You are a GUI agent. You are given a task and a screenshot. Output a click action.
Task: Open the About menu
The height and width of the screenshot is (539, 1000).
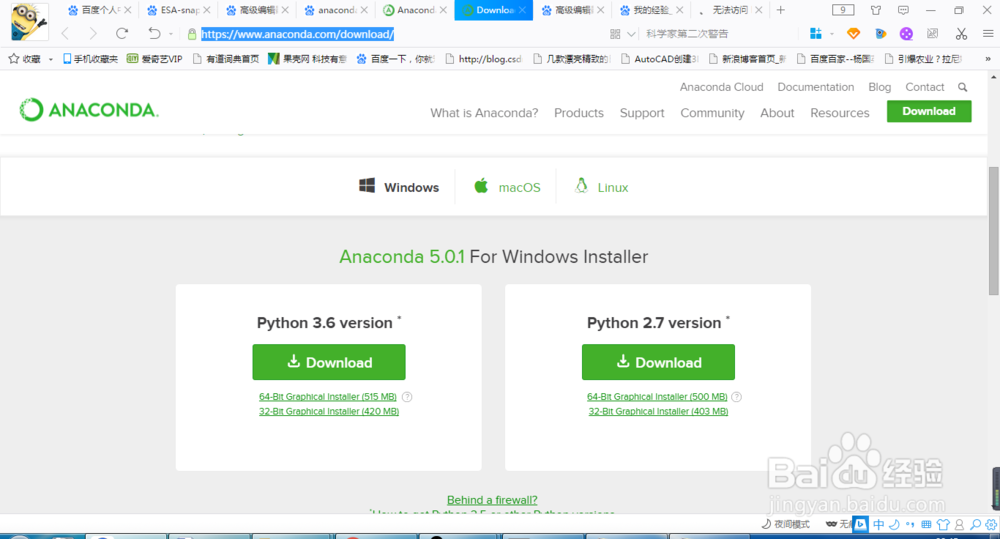click(x=777, y=113)
